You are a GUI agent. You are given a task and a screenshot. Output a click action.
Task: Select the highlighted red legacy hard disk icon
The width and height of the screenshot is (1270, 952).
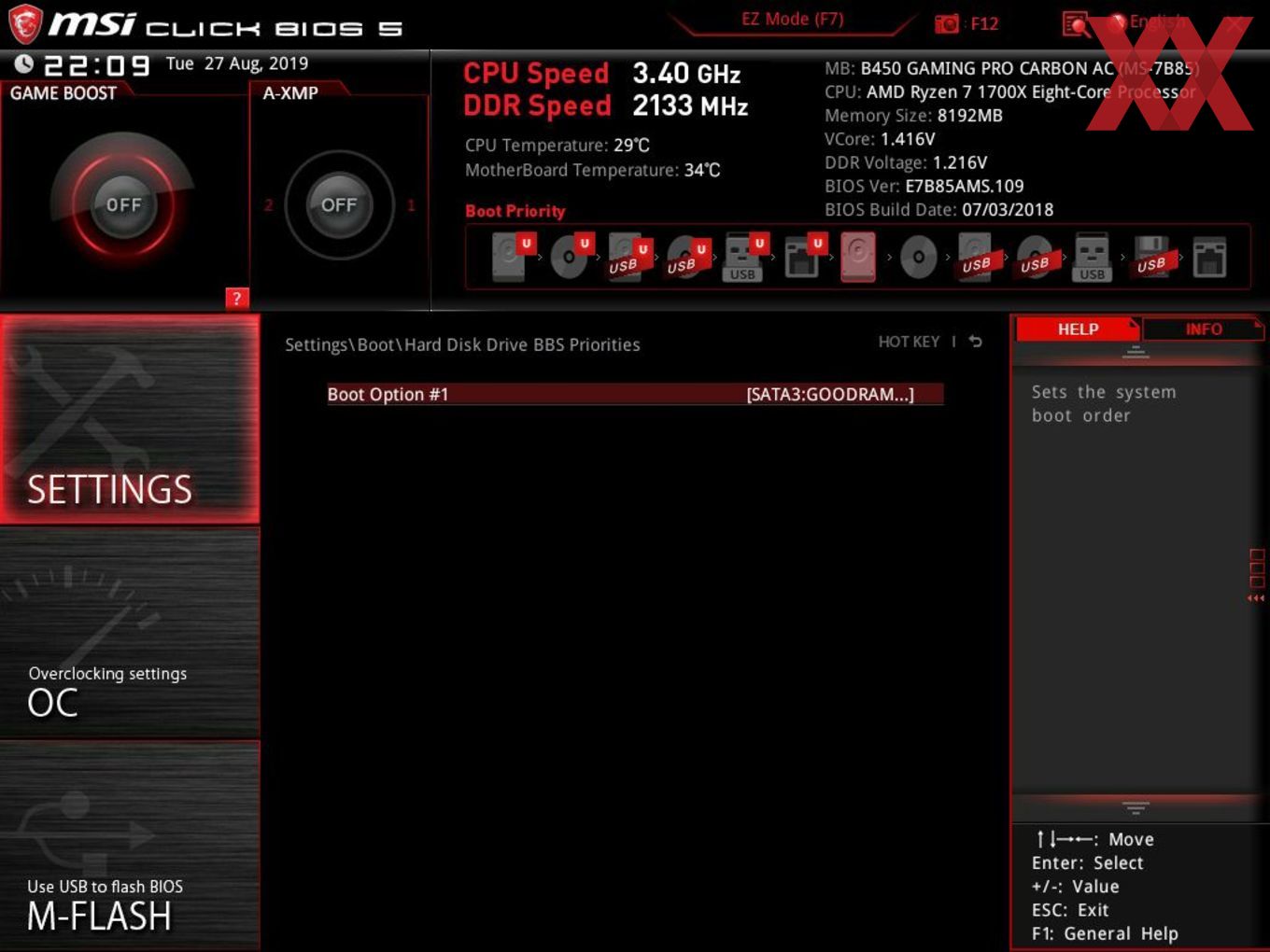858,257
